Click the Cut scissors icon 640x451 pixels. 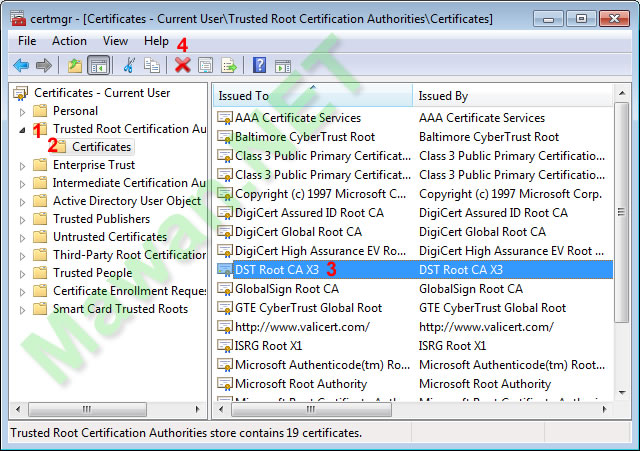point(129,65)
